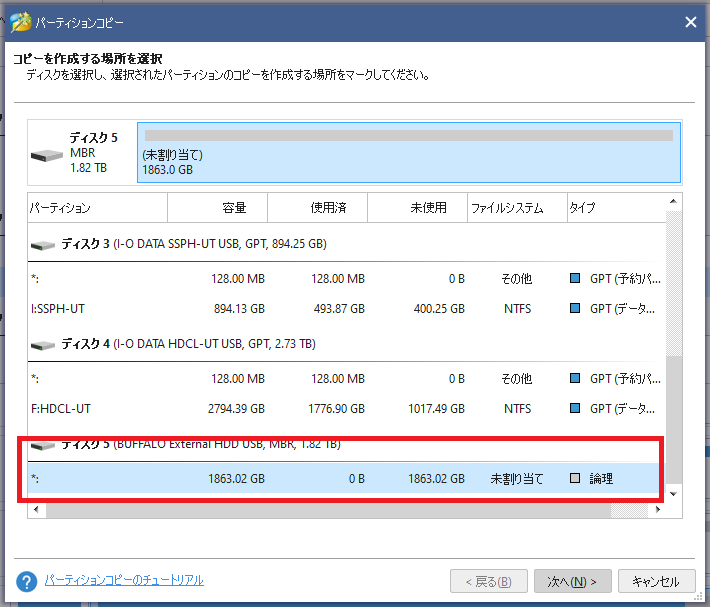Click the 次へ(N) next button
This screenshot has width=710, height=607.
point(573,581)
